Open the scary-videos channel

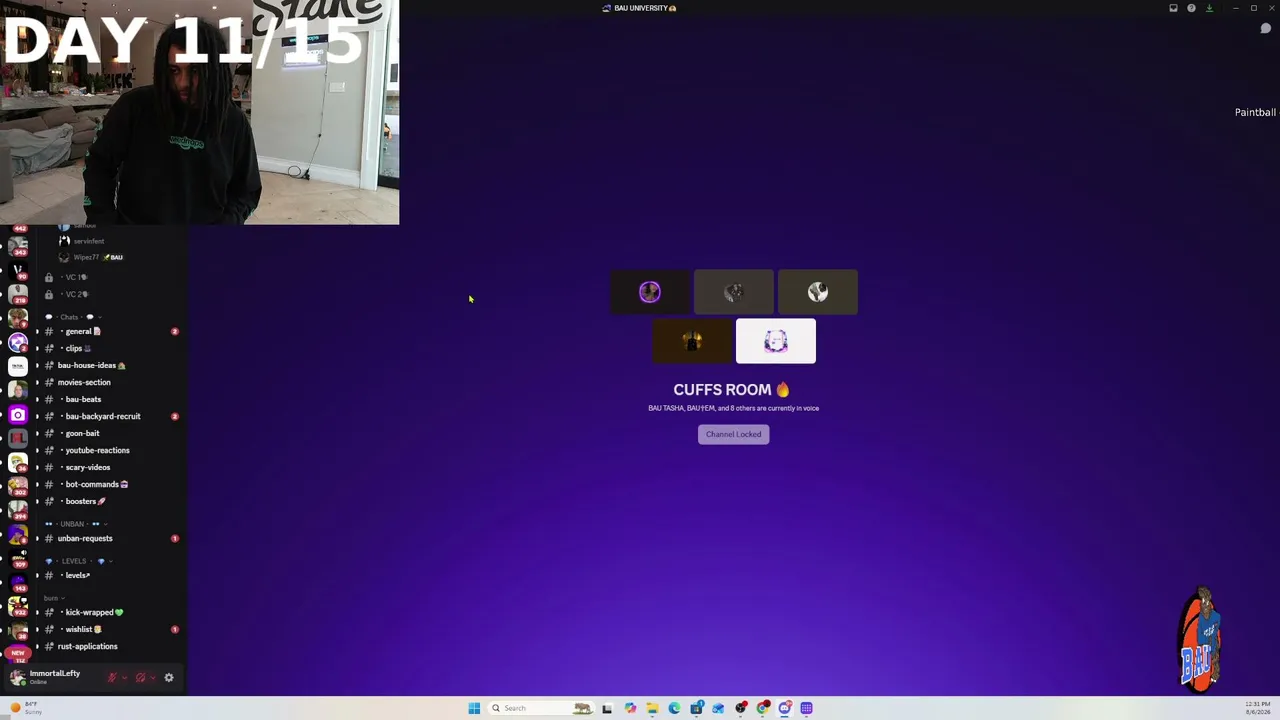[108, 467]
